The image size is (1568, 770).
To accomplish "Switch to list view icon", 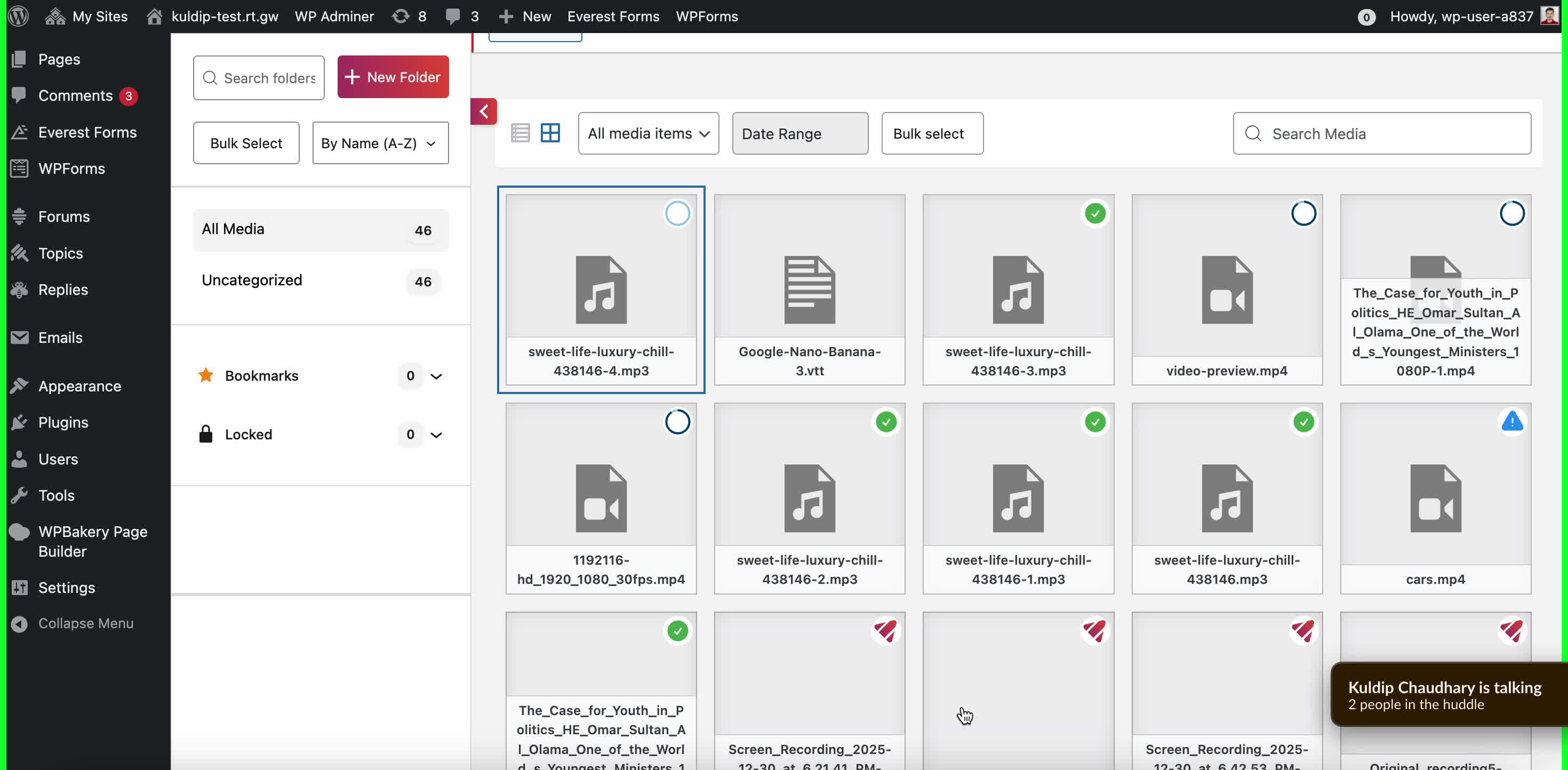I will pyautogui.click(x=520, y=133).
